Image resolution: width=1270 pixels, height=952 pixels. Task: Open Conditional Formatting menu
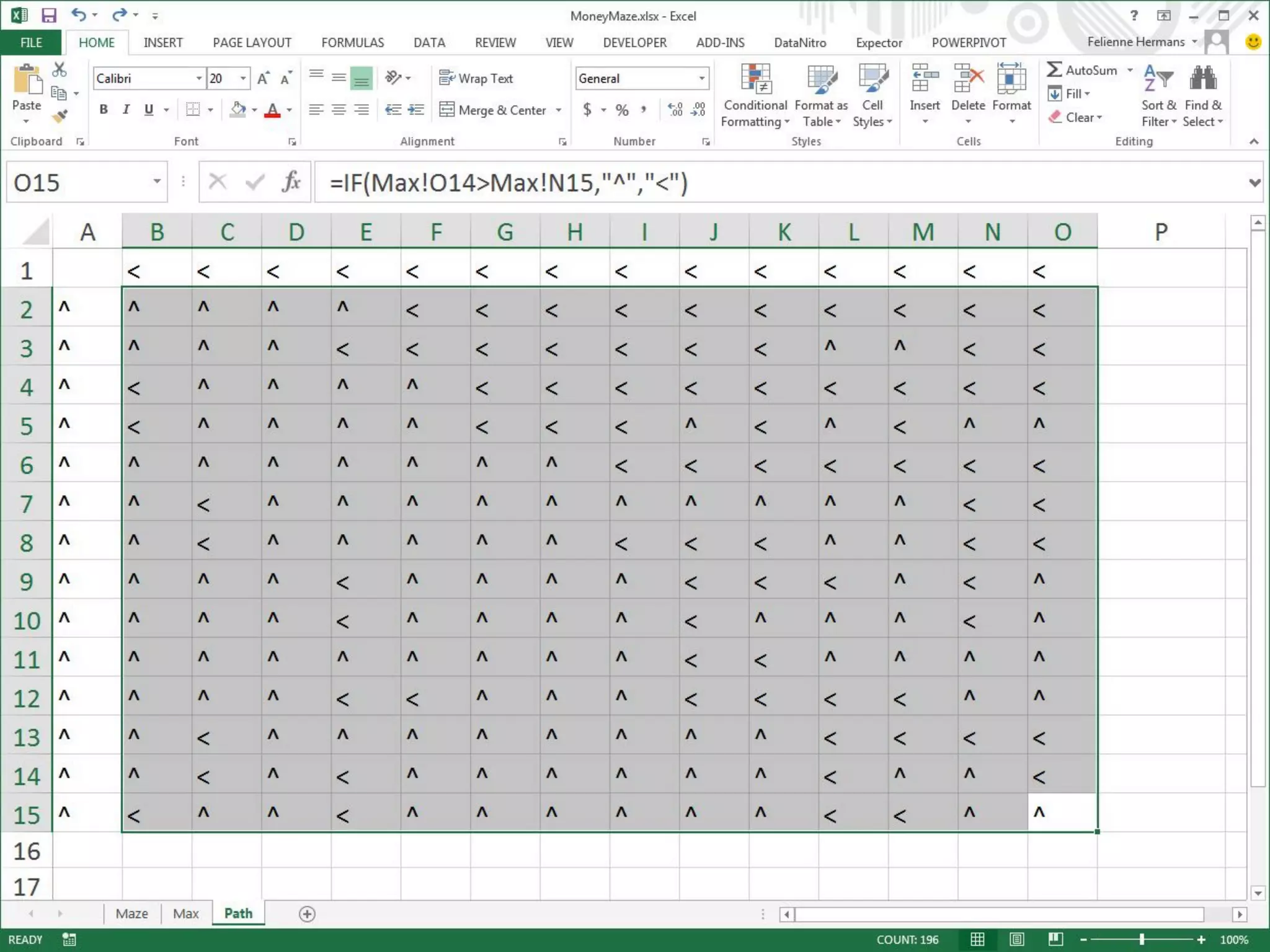point(755,96)
